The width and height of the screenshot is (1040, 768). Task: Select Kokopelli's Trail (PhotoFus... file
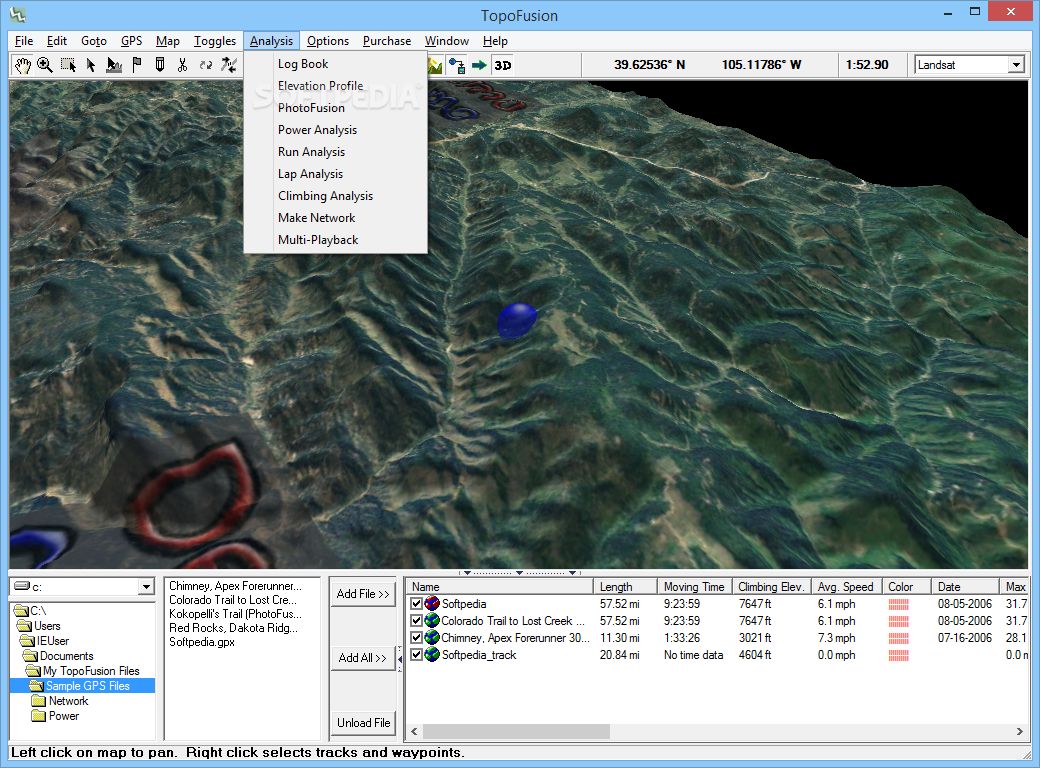point(235,614)
